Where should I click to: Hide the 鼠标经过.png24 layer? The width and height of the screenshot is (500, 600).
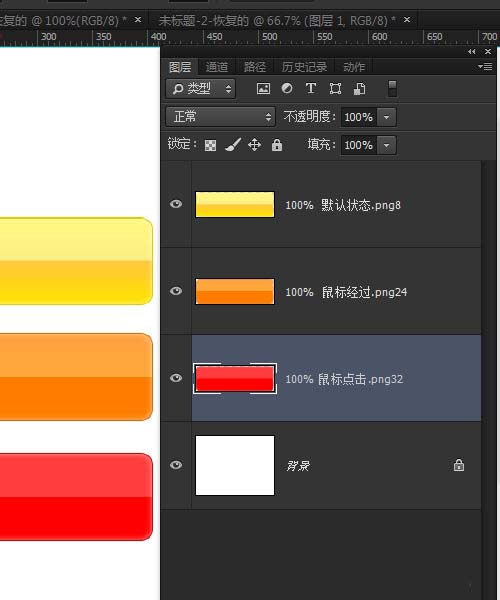(x=176, y=291)
